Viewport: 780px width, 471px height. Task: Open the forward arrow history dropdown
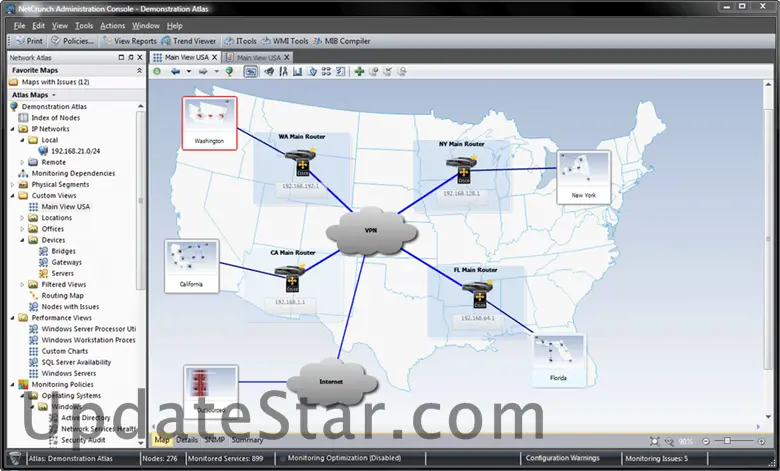click(216, 72)
